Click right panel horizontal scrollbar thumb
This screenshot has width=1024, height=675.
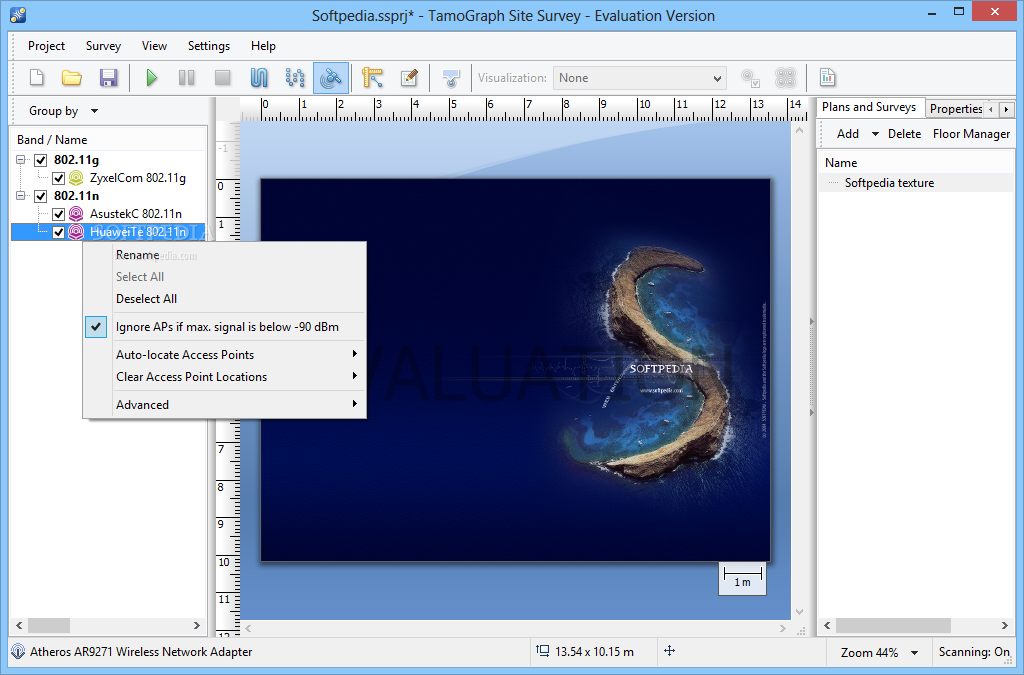pyautogui.click(x=893, y=625)
